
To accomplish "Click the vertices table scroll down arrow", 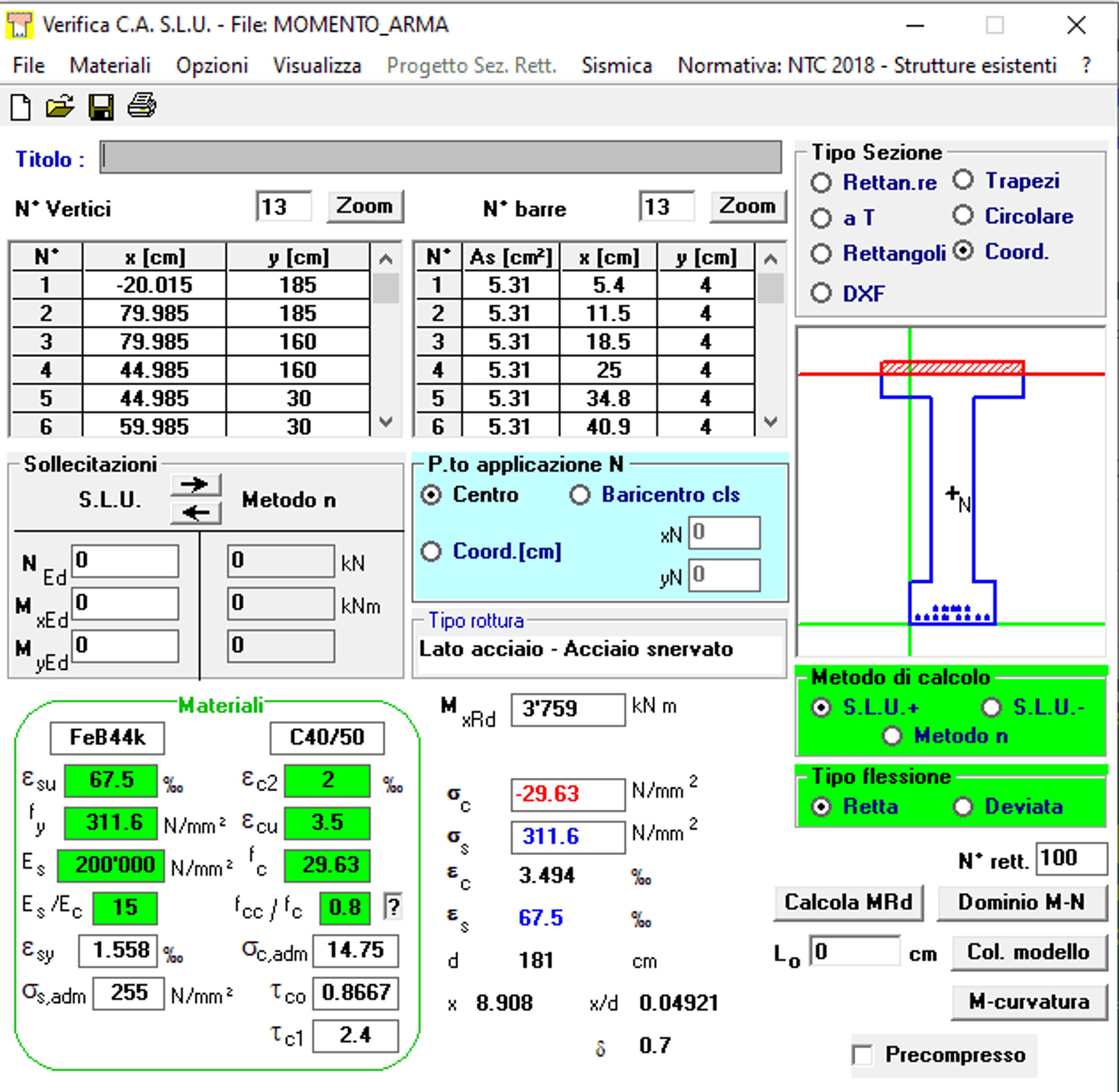I will coord(386,421).
